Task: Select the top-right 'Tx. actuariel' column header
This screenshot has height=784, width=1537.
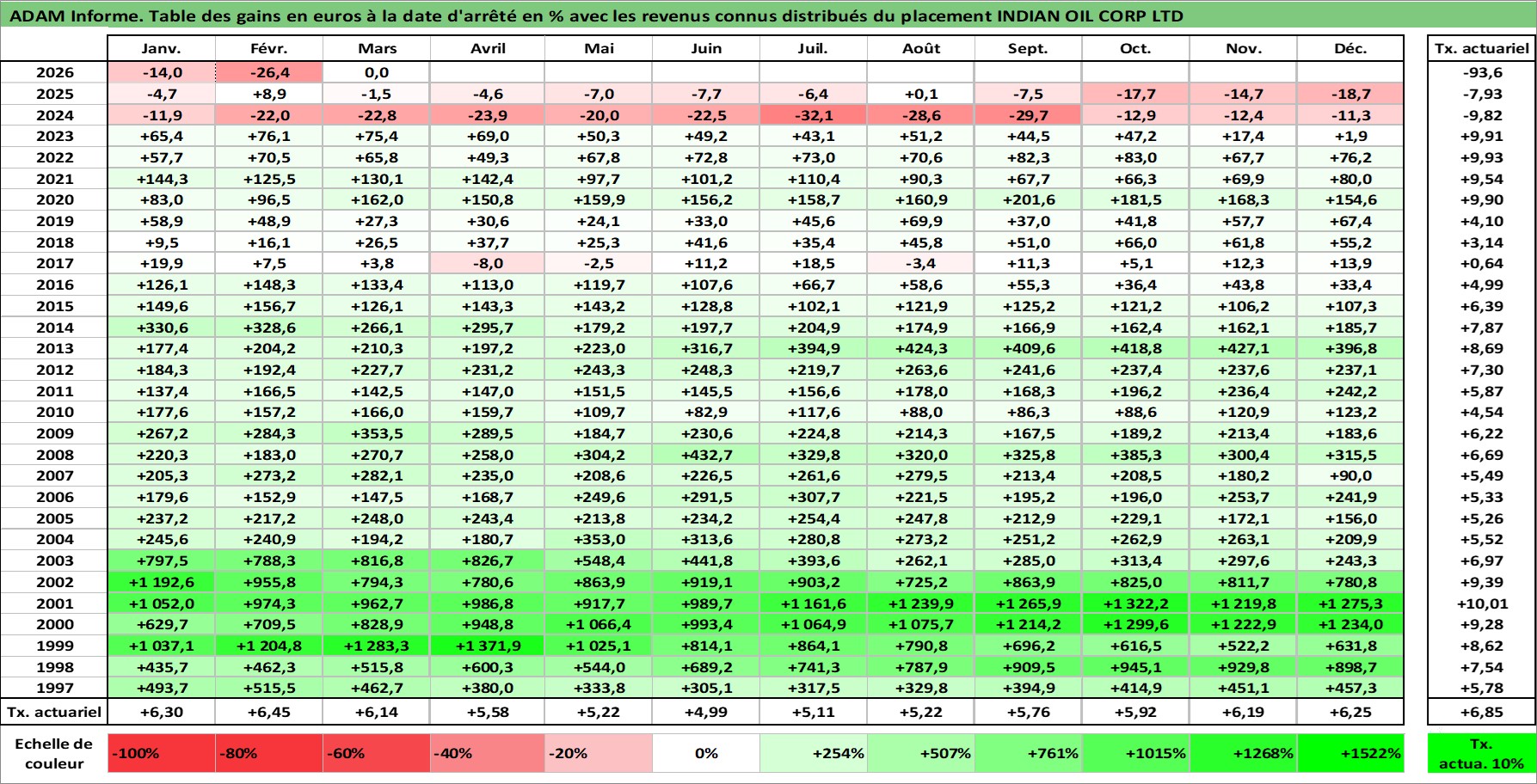Action: 1481,49
